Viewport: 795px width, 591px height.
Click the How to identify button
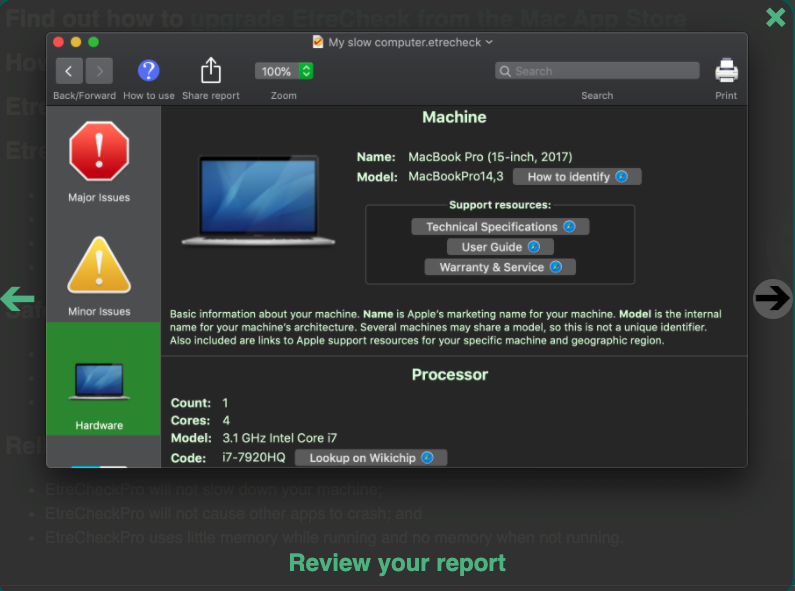coord(577,177)
